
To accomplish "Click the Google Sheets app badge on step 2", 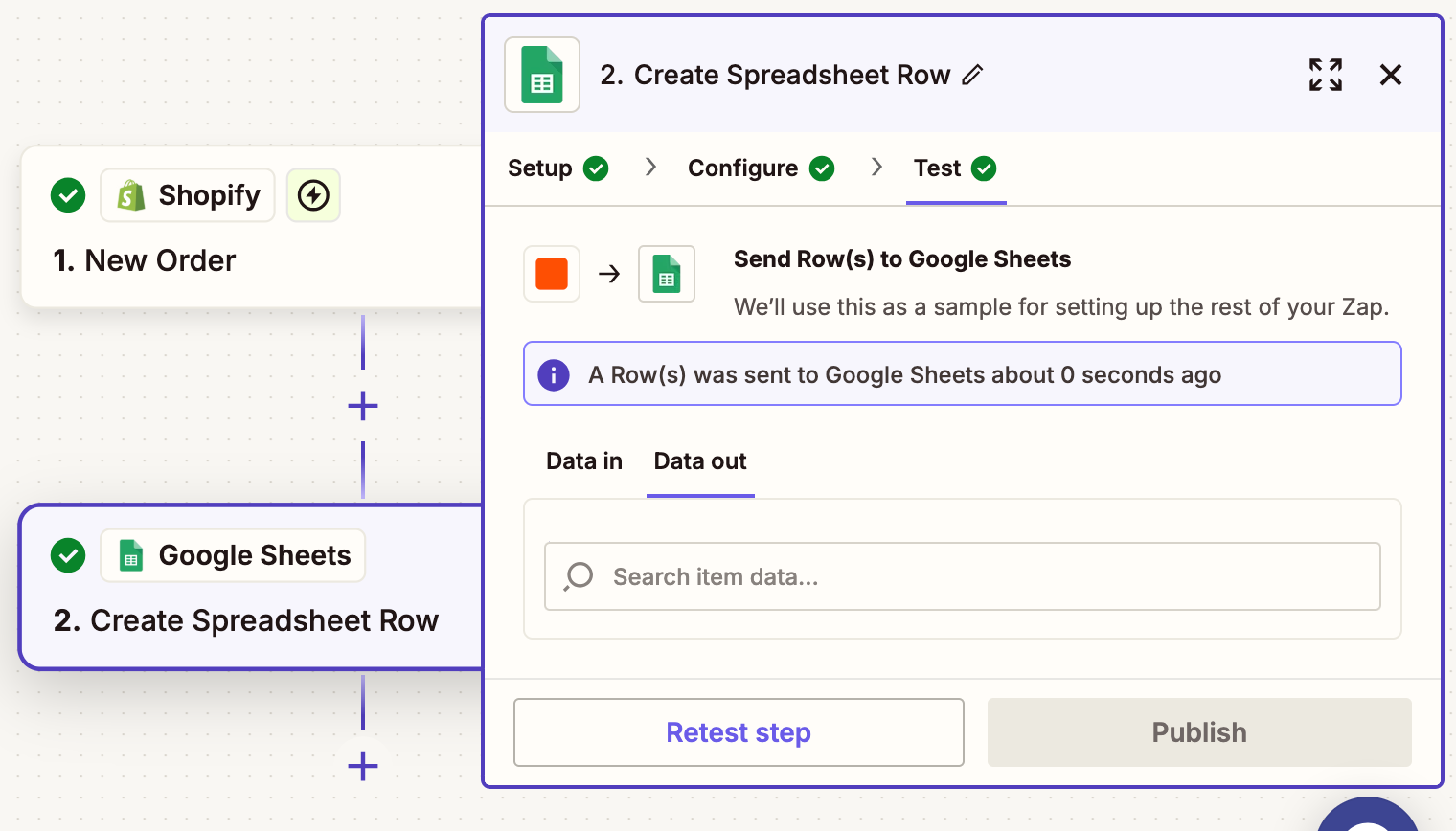I will click(x=233, y=555).
